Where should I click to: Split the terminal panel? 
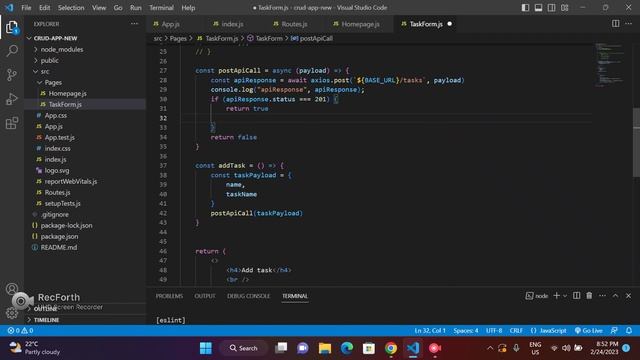(576, 296)
